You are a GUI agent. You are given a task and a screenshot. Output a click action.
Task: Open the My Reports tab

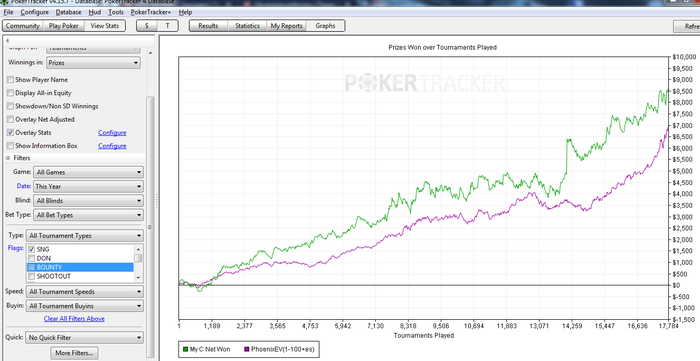(287, 26)
